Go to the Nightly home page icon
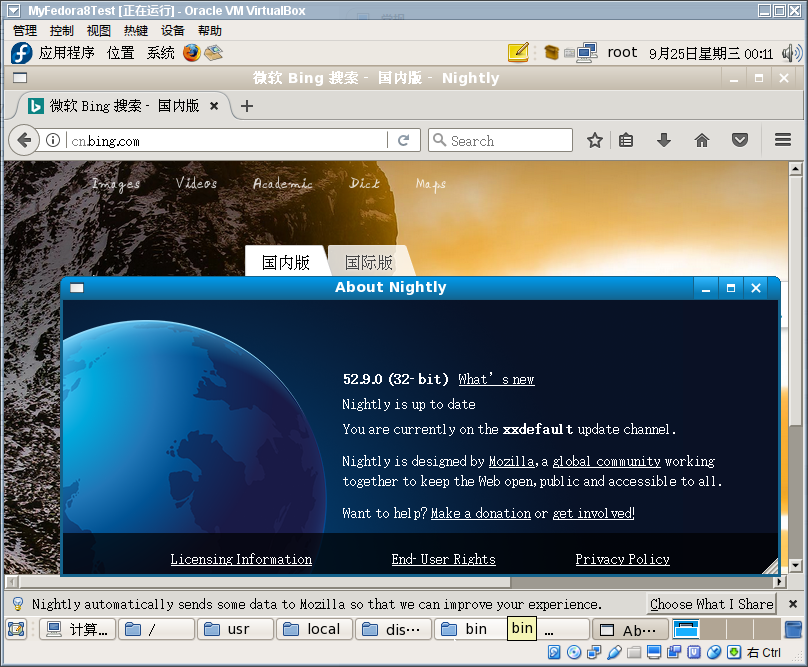808x667 pixels. [x=702, y=140]
